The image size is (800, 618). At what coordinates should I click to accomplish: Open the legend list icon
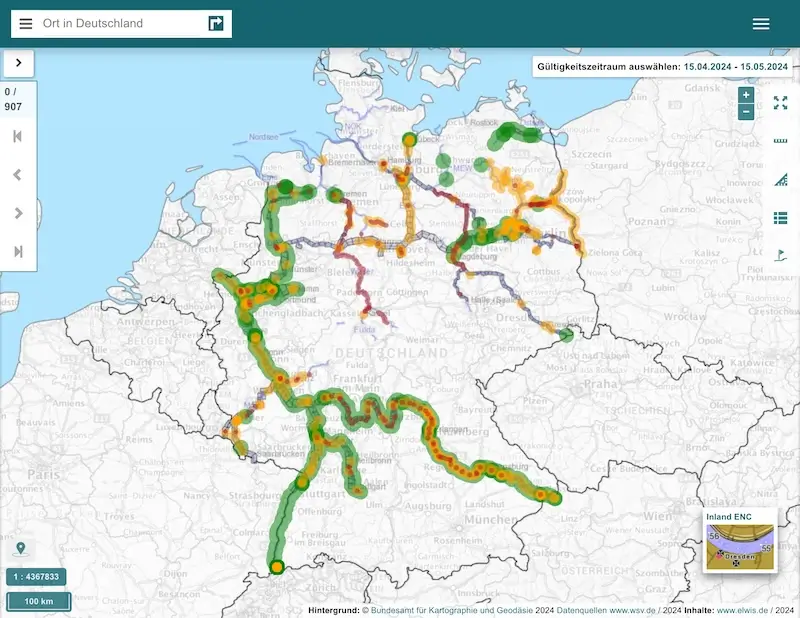pyautogui.click(x=780, y=218)
